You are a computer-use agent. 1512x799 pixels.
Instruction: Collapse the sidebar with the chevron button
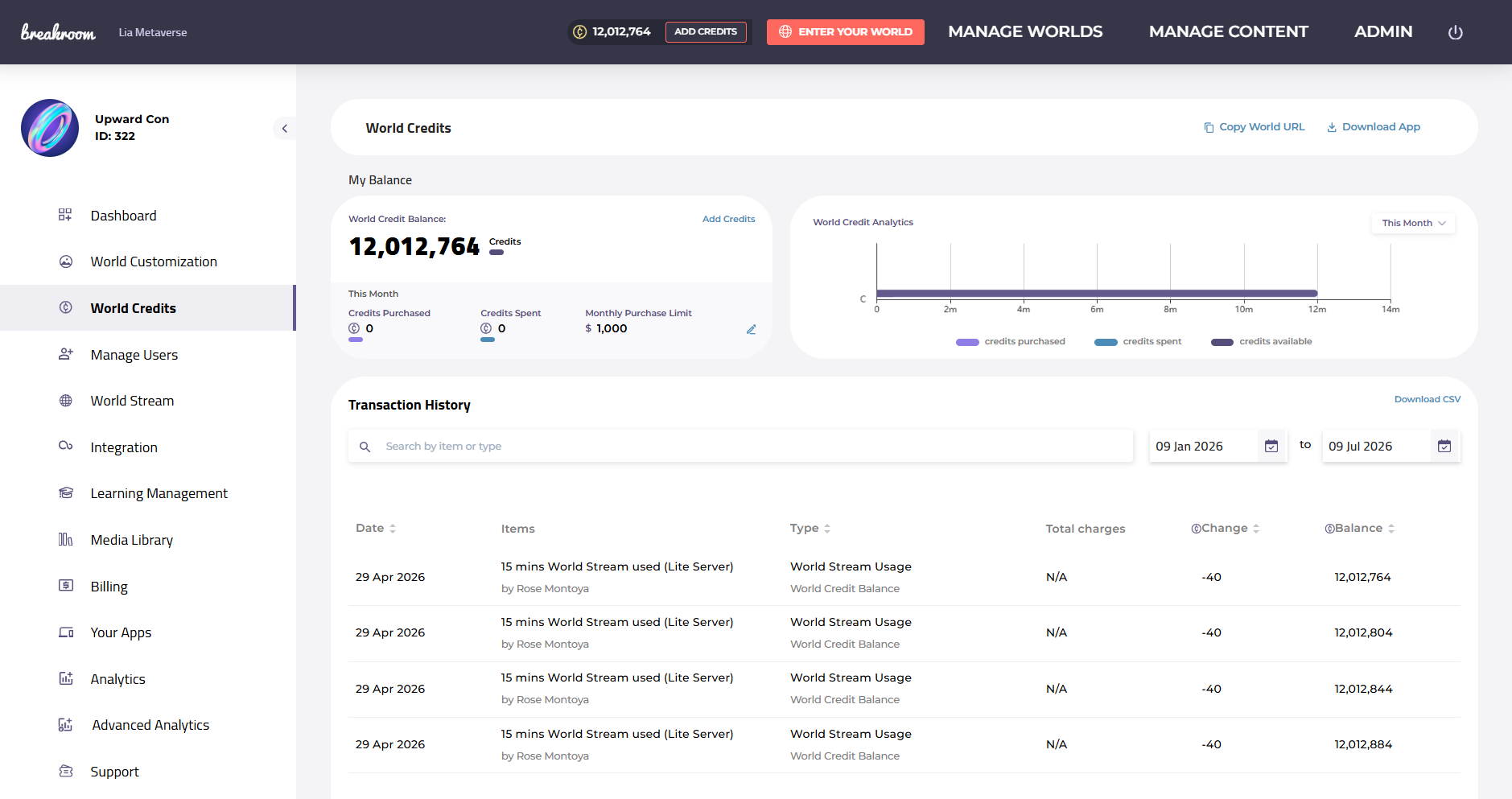click(x=284, y=129)
